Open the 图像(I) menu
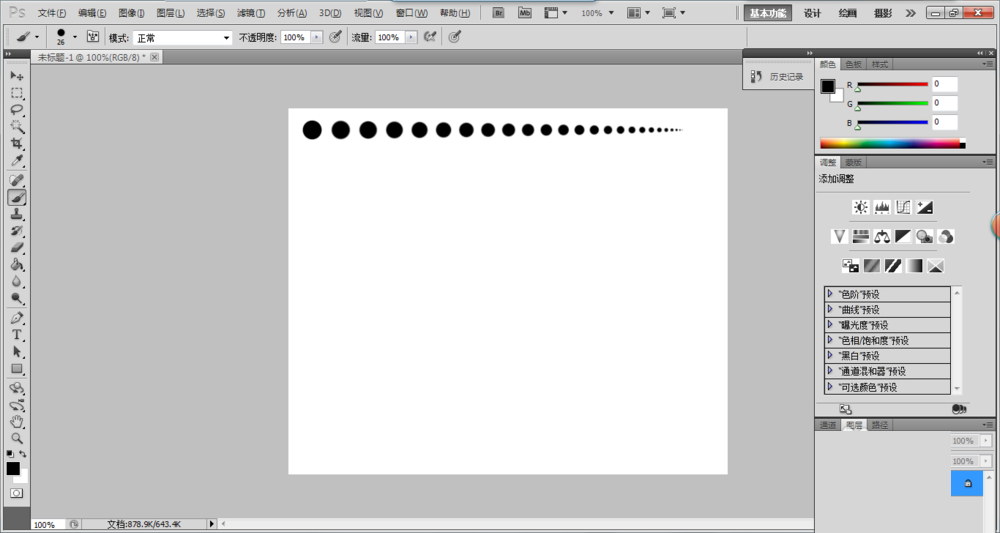This screenshot has height=533, width=1000. (x=131, y=13)
